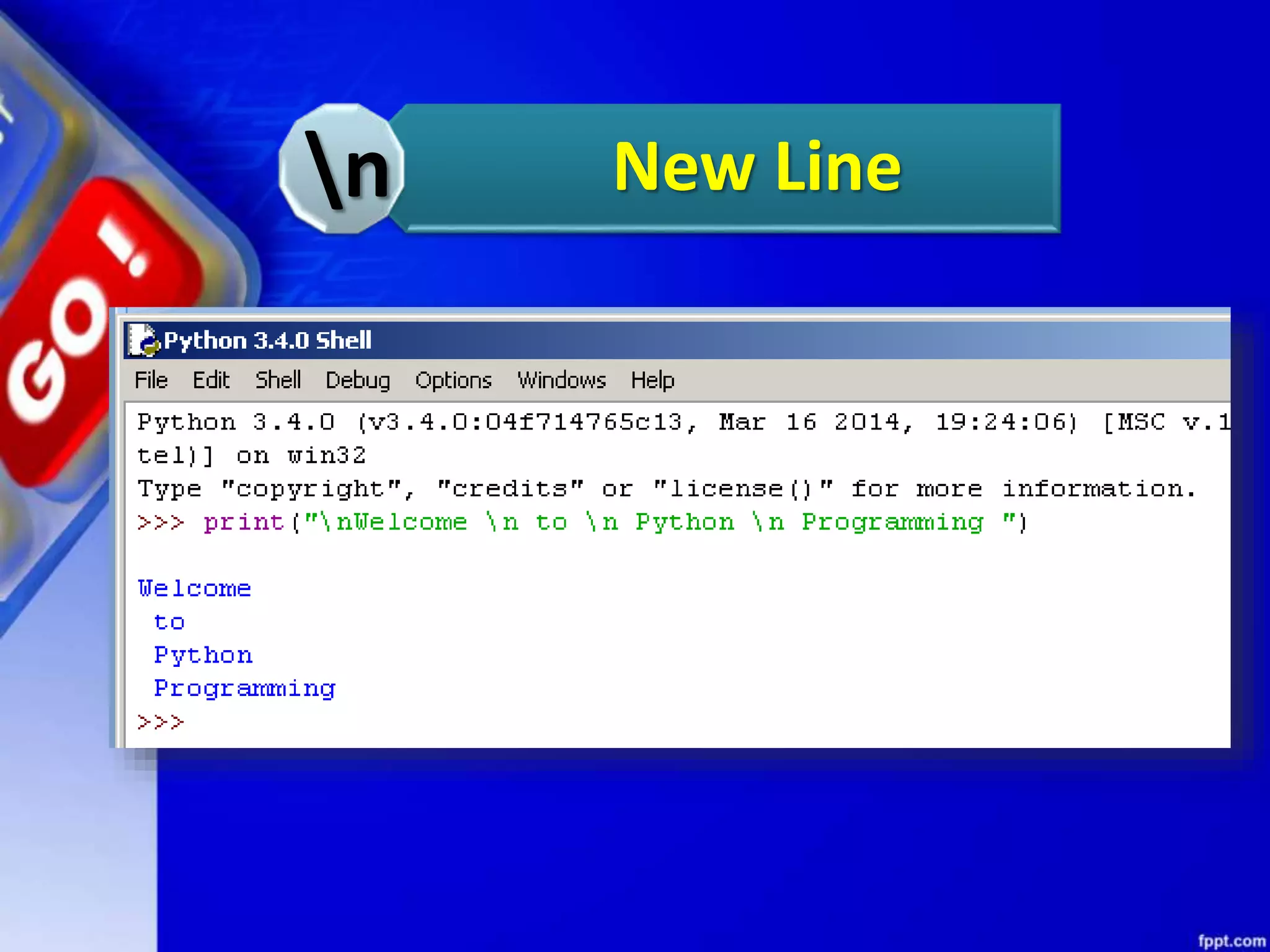Click the Python 3.4.0 Shell title bar
This screenshot has height=952, width=1270.
(x=620, y=340)
